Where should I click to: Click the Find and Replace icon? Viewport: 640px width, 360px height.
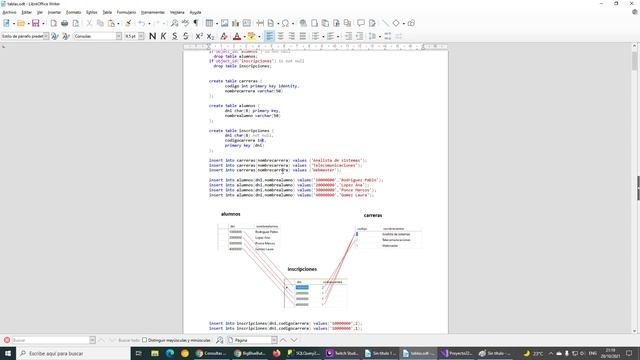point(174,23)
